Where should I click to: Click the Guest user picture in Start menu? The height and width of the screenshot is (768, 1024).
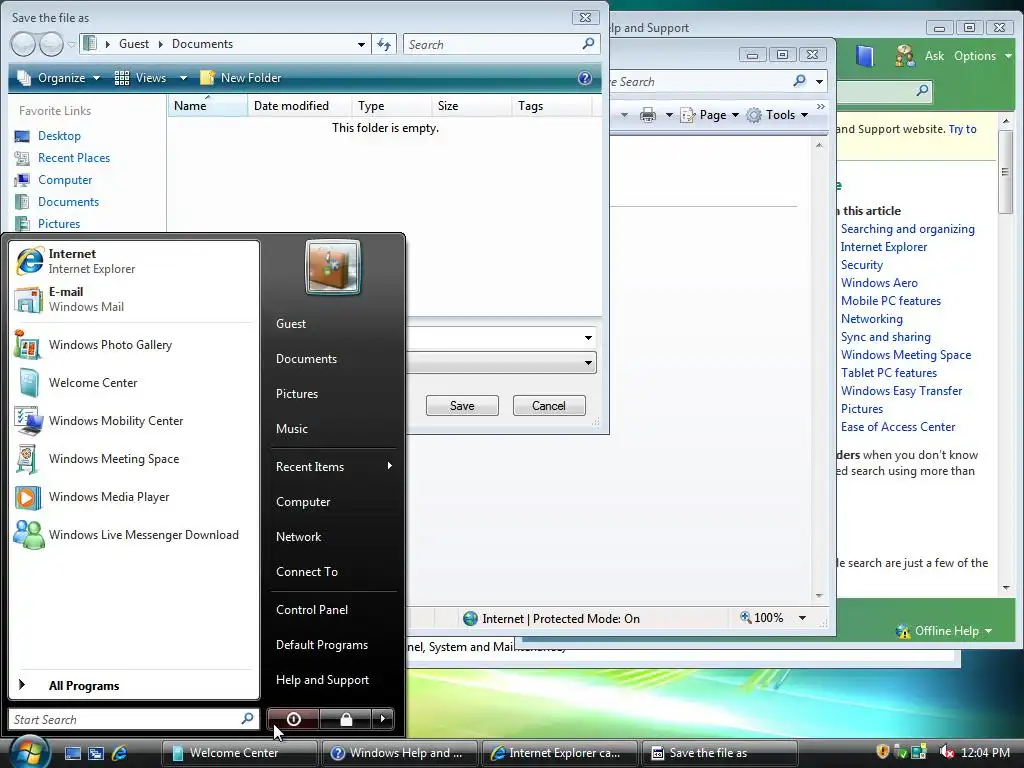click(332, 267)
